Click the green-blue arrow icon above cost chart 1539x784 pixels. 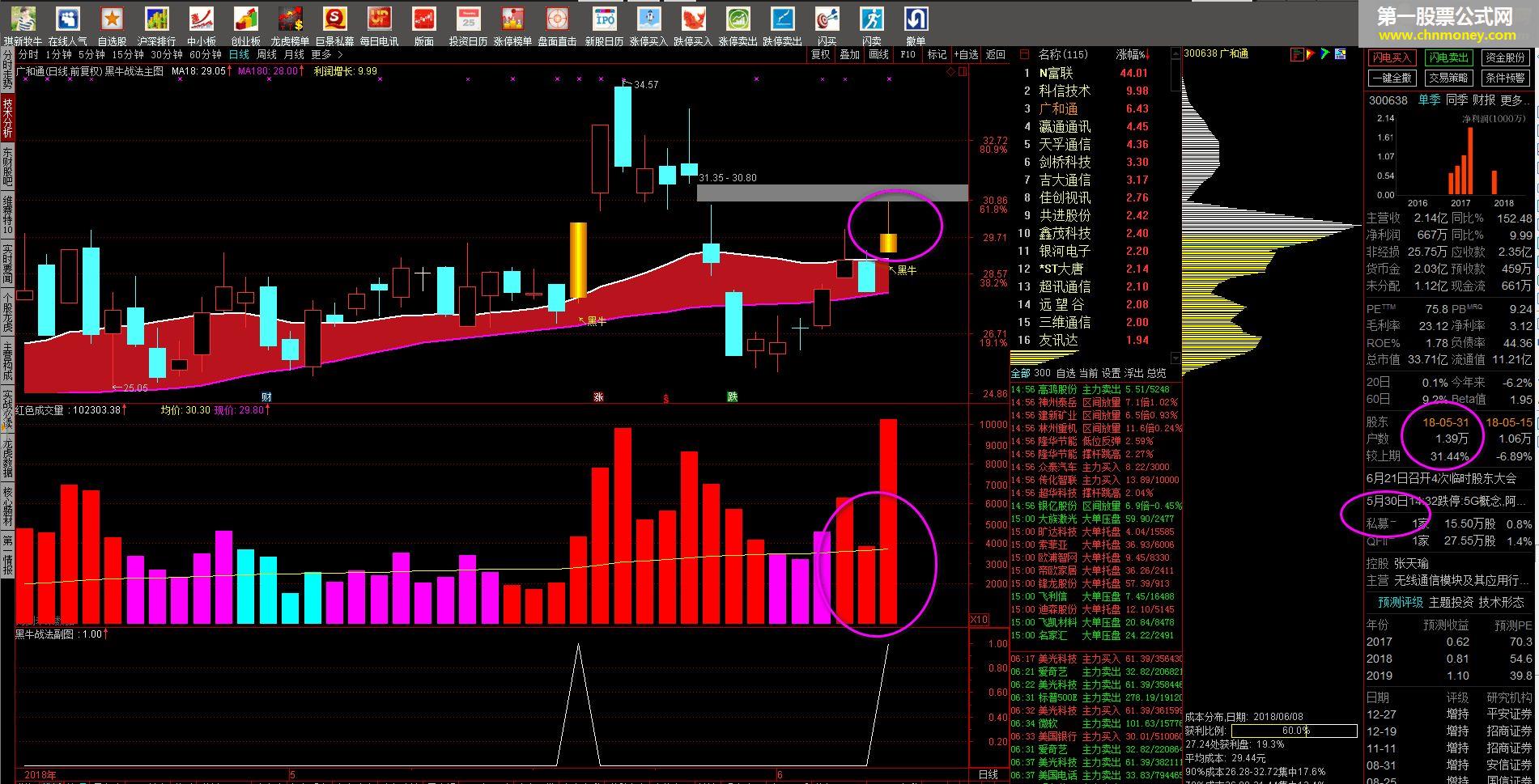1325,54
